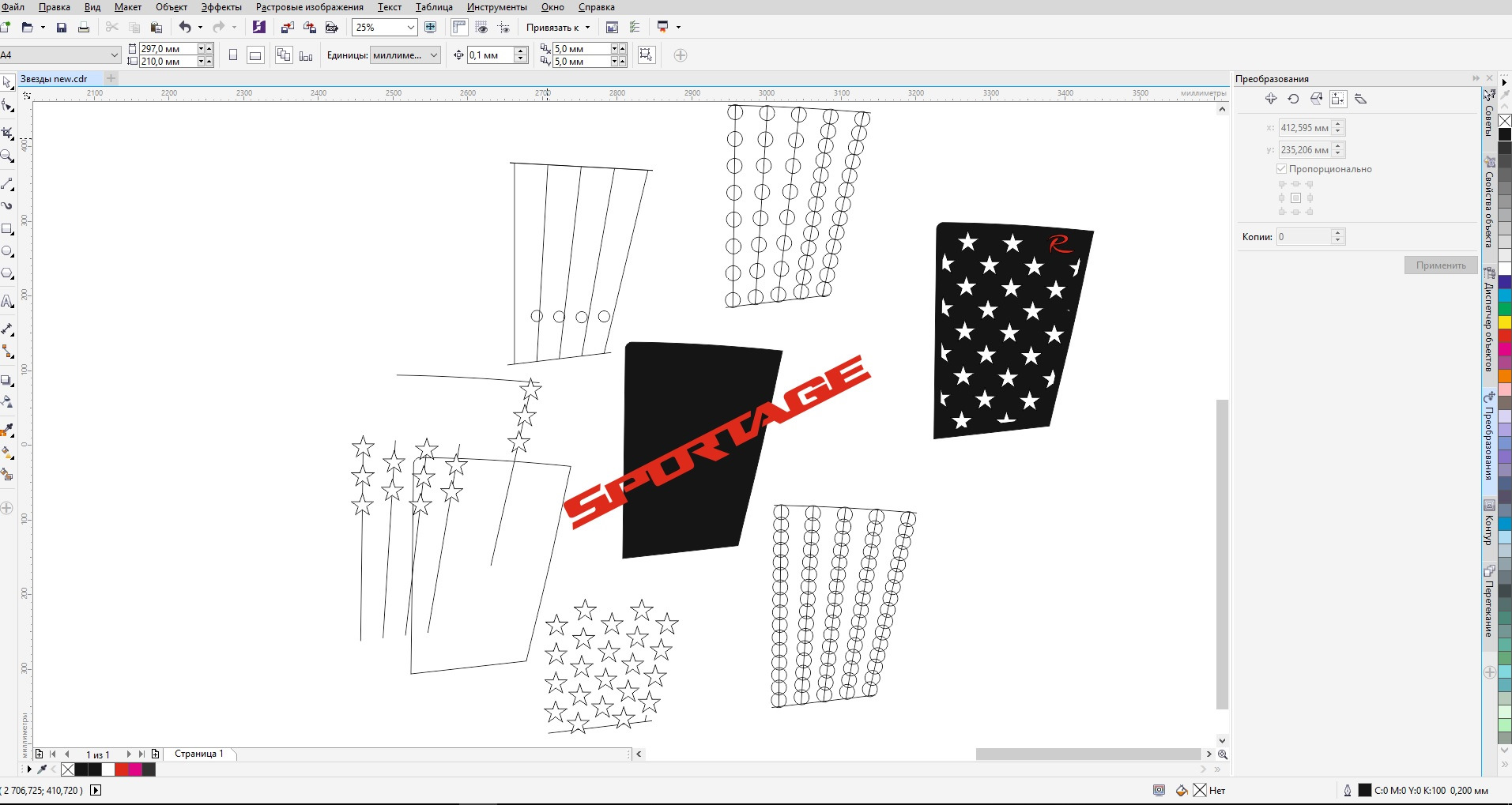The width and height of the screenshot is (1512, 805).
Task: Select the Zoom magnifier tool
Action: [x=7, y=156]
